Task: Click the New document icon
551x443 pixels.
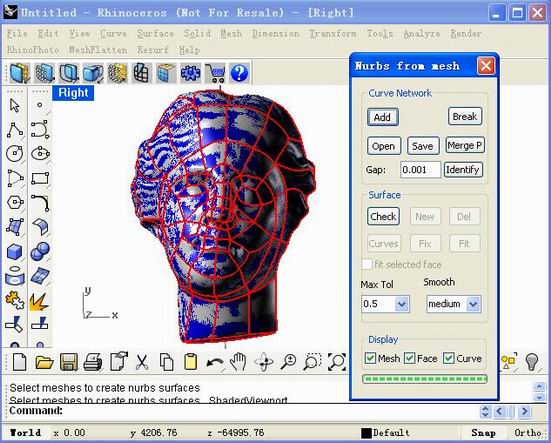Action: tap(20, 362)
